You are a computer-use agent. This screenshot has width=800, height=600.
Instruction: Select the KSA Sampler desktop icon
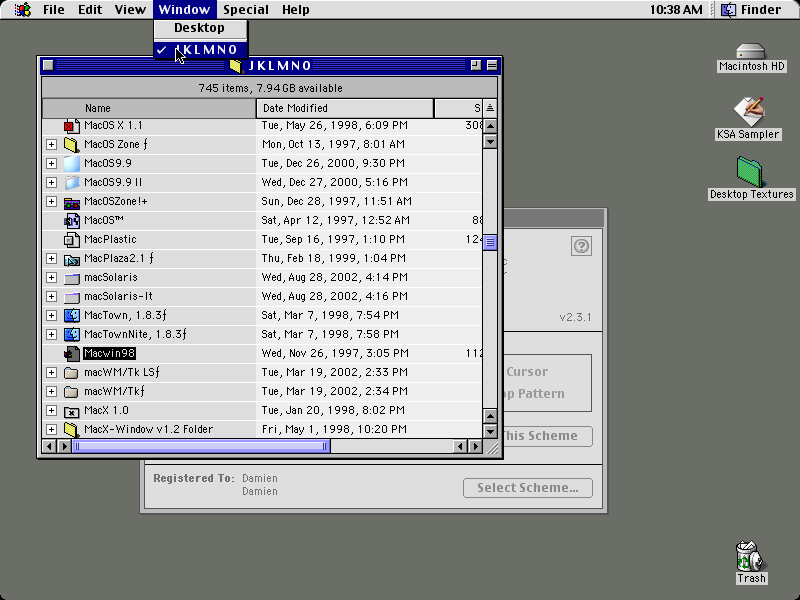pos(748,111)
